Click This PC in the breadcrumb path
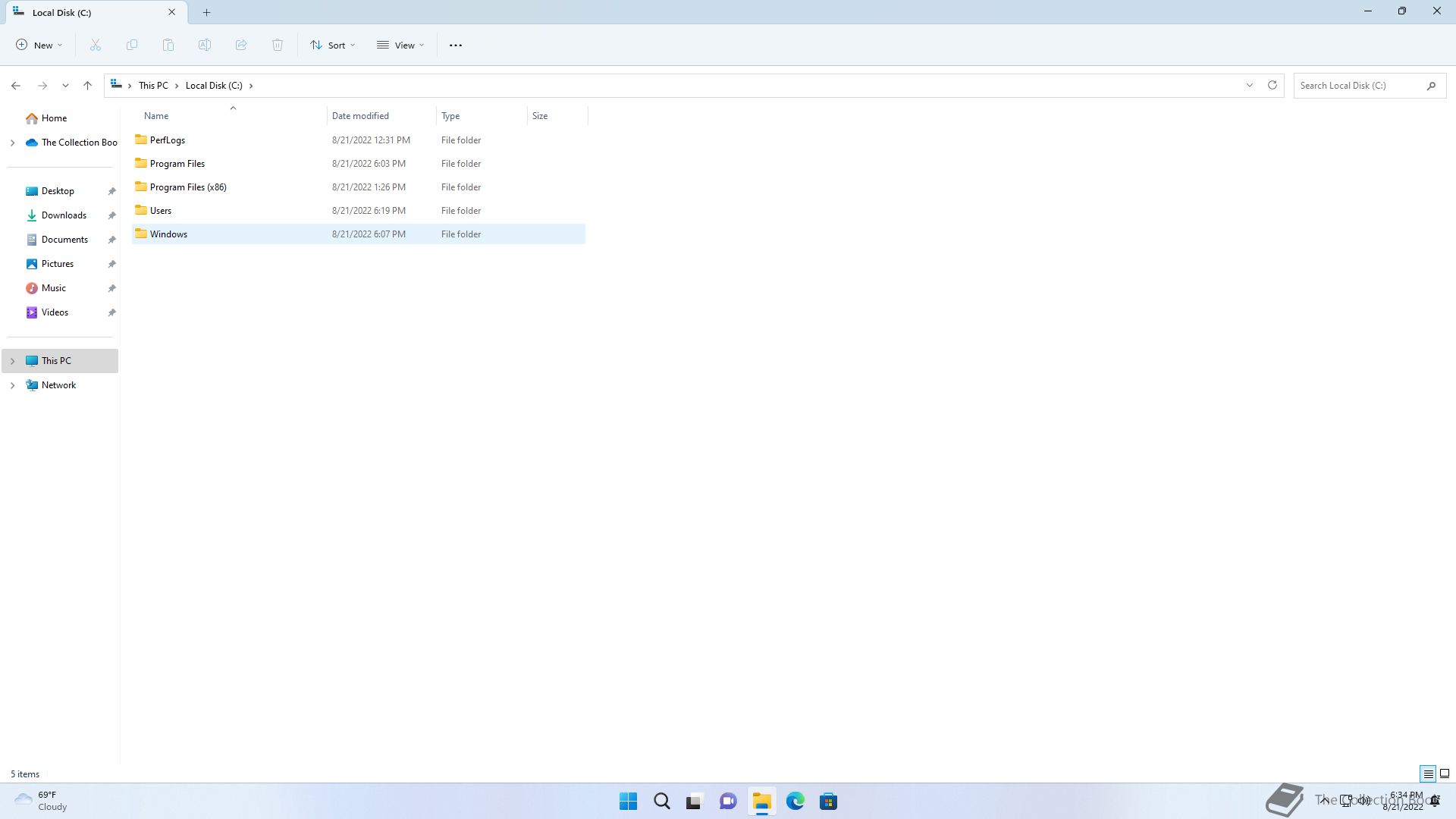1456x819 pixels. [153, 86]
